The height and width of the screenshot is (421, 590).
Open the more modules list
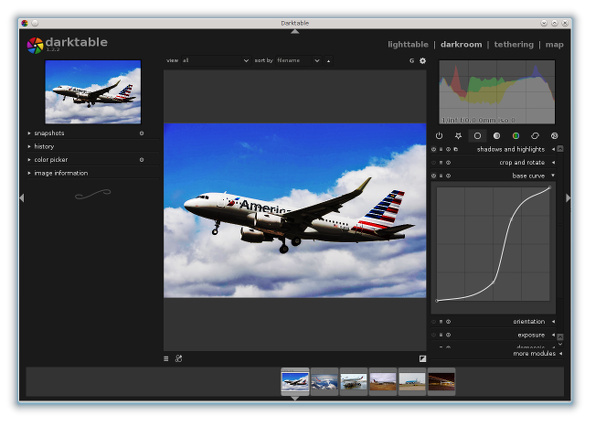(537, 354)
